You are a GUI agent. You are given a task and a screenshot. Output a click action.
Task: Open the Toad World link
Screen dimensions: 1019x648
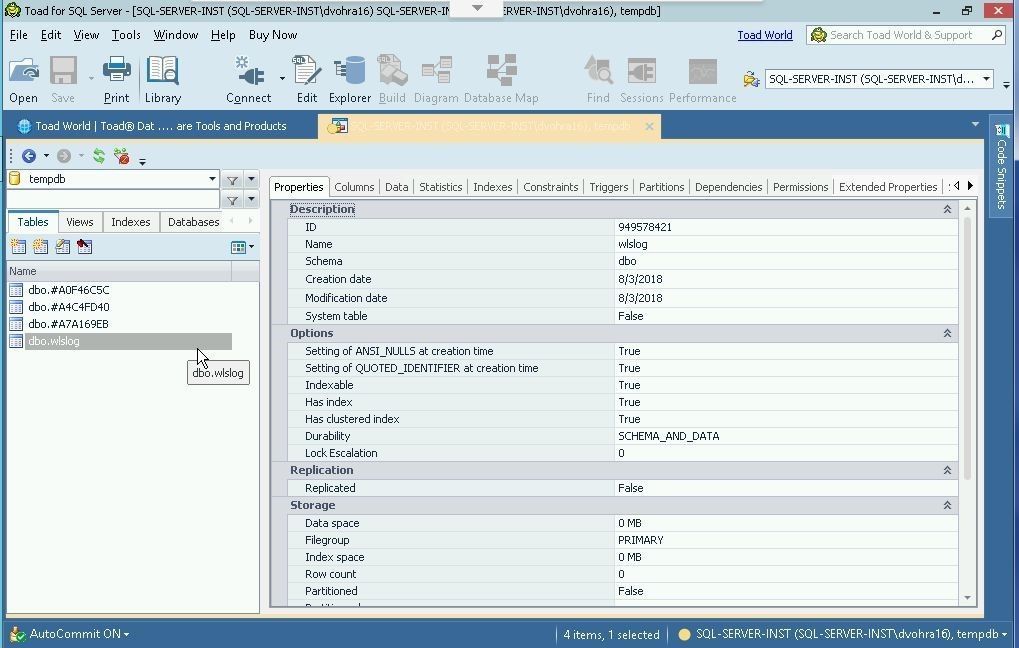pos(764,35)
